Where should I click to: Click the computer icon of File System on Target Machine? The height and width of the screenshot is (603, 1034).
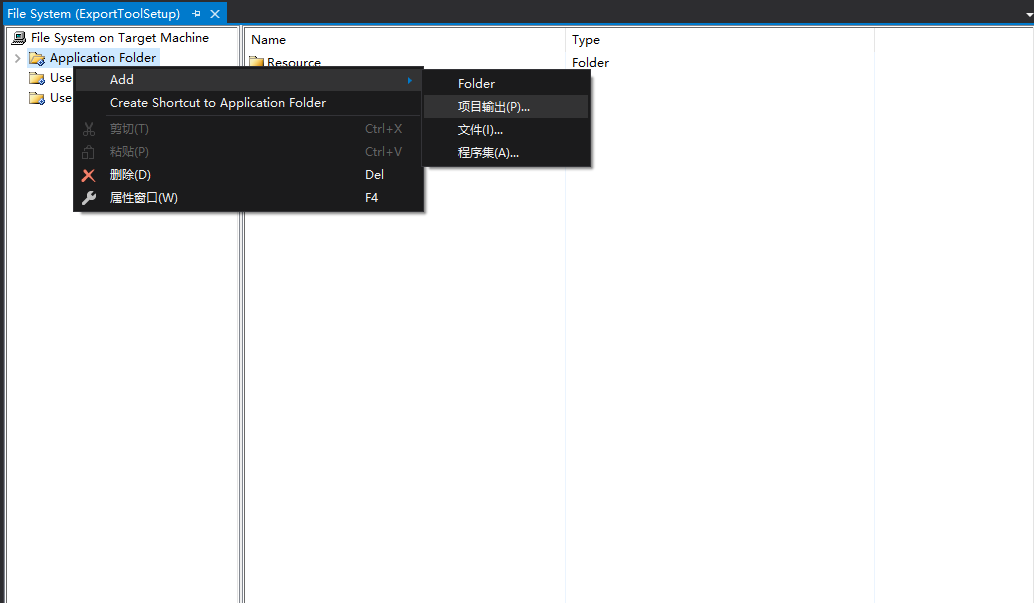pos(19,38)
